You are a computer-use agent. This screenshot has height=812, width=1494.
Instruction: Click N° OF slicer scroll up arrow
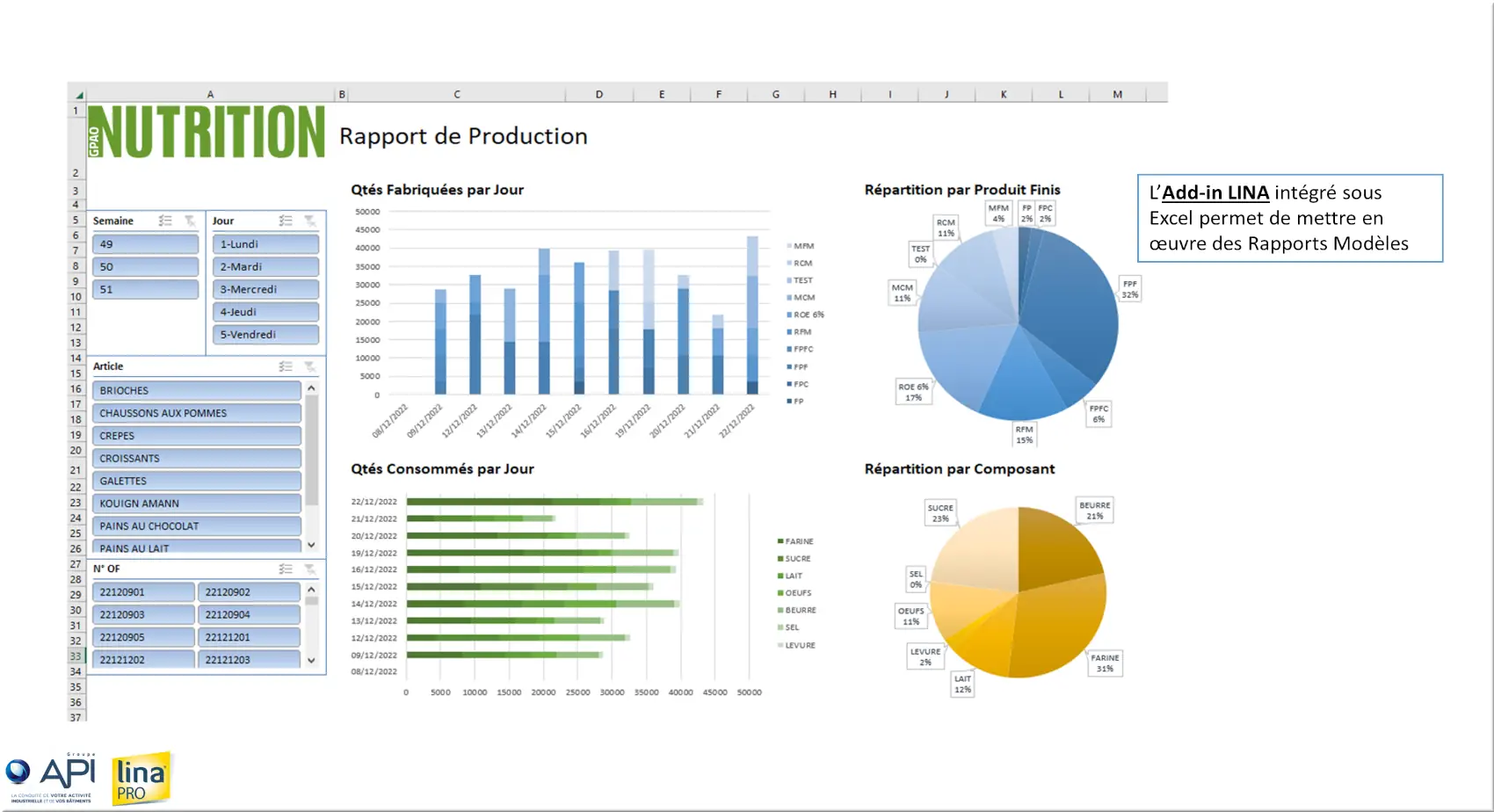[x=311, y=590]
